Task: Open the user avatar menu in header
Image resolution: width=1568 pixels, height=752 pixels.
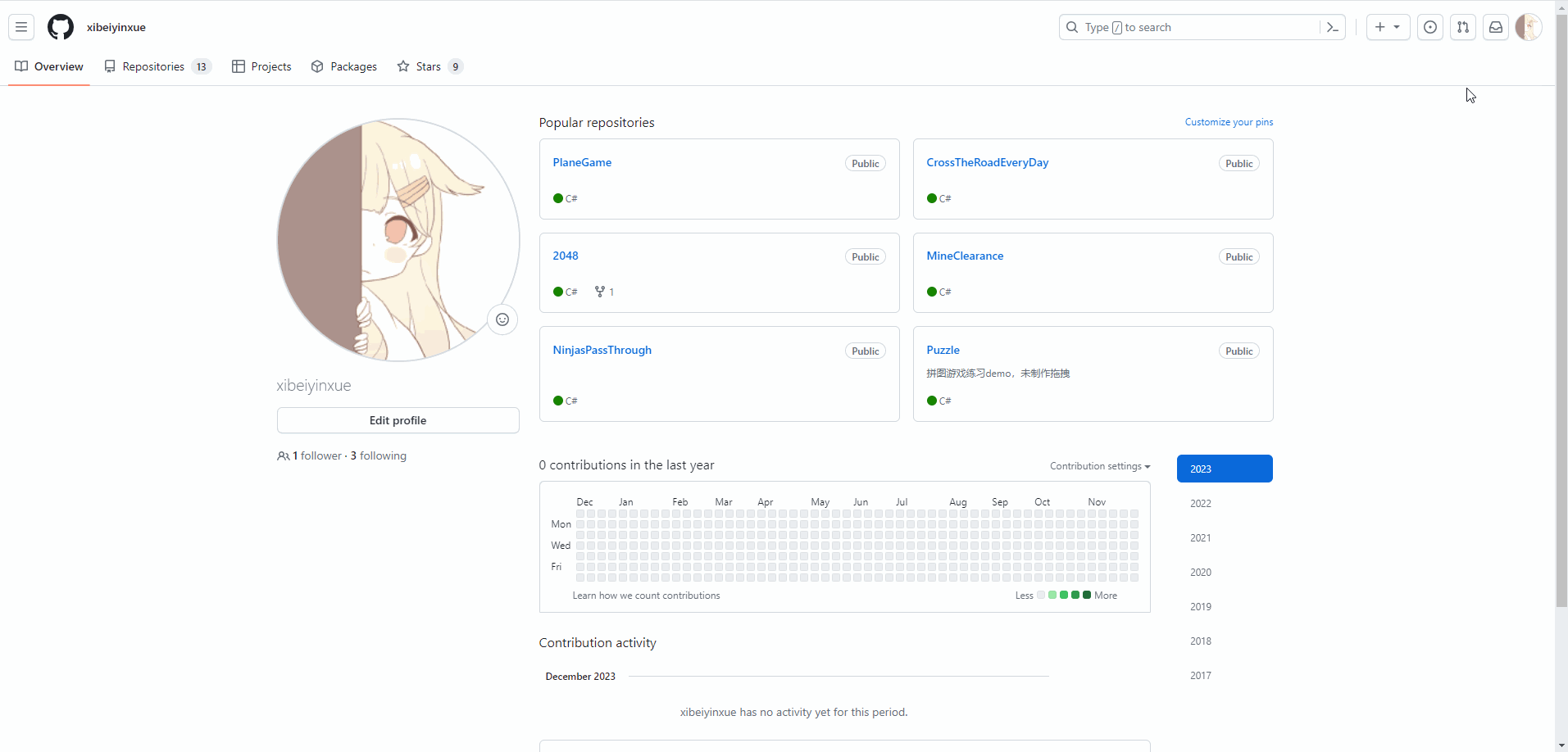Action: [x=1528, y=27]
